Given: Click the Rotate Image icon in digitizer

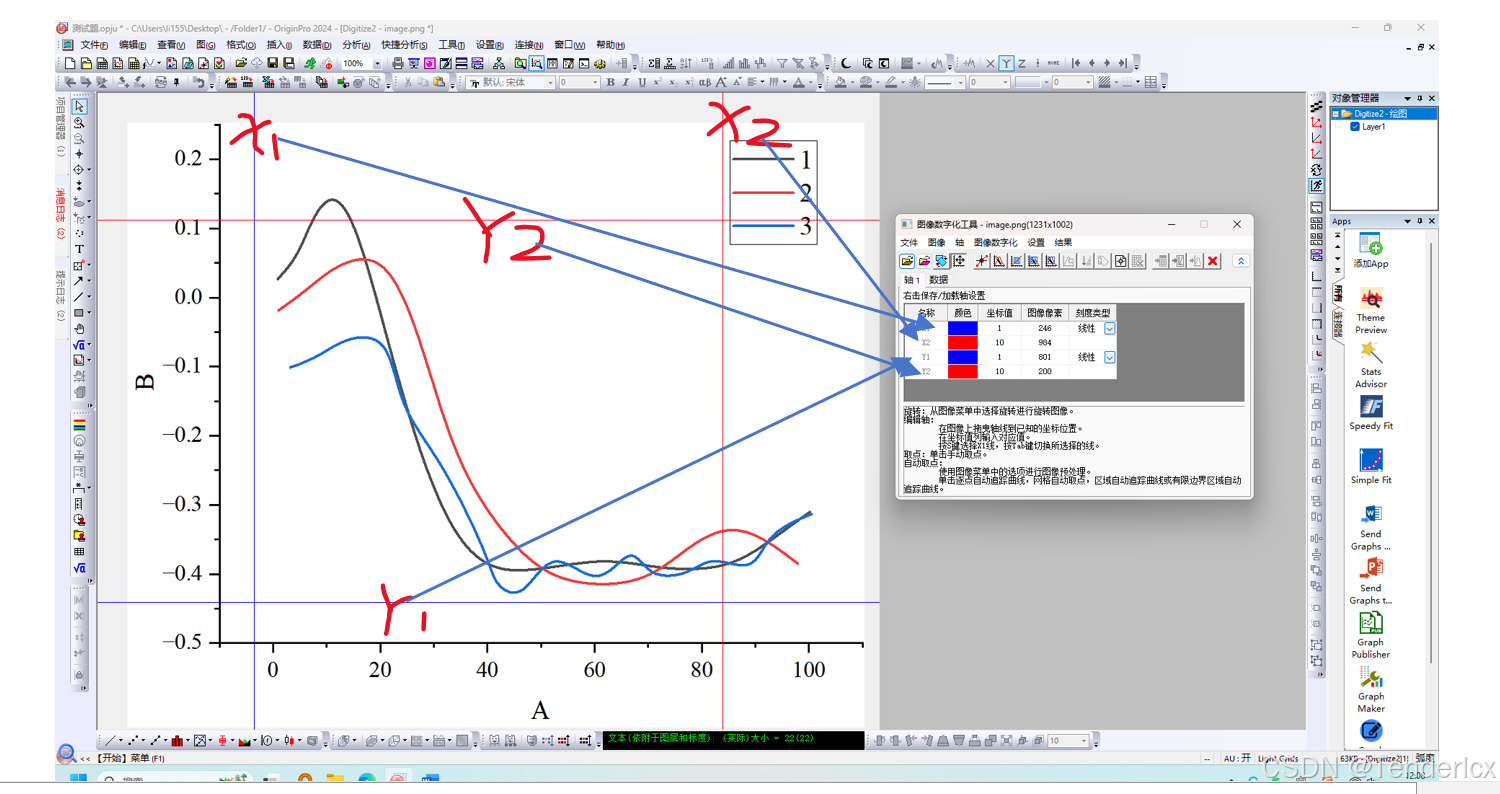Looking at the screenshot, I should point(941,261).
